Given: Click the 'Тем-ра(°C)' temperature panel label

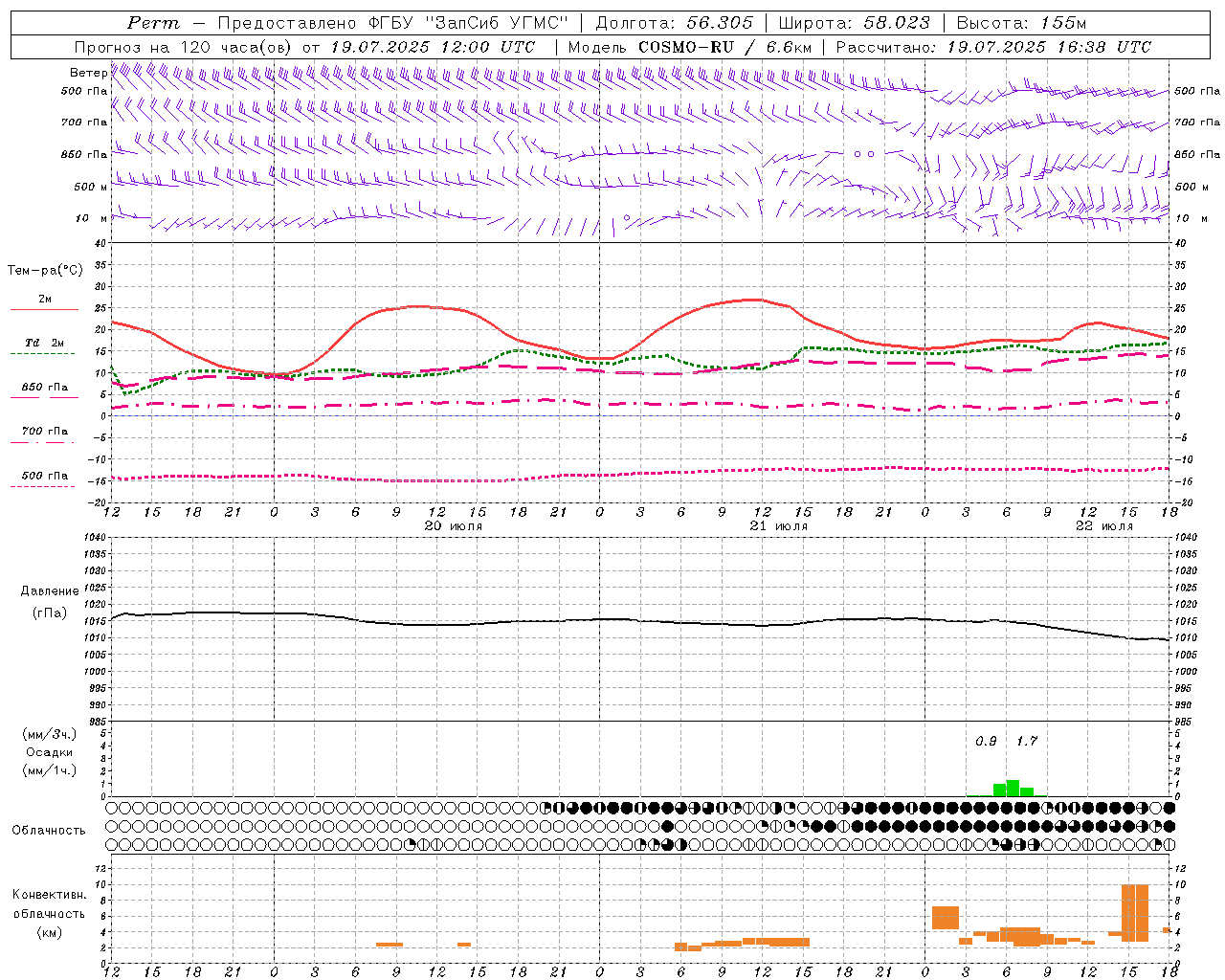Looking at the screenshot, I should (x=45, y=271).
